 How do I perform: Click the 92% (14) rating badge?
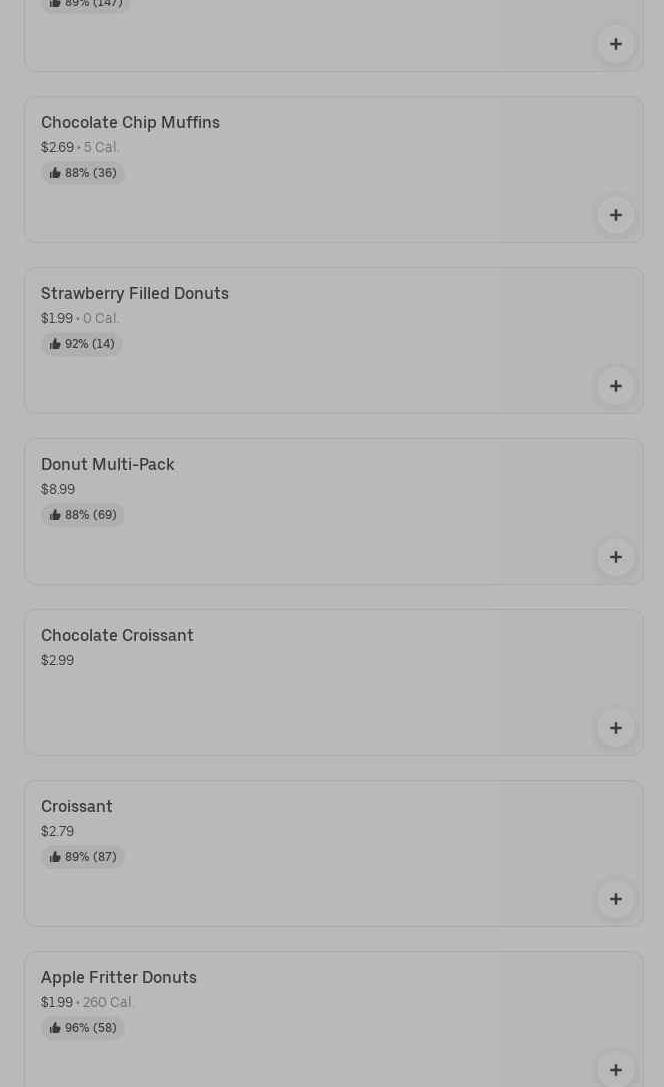[82, 344]
